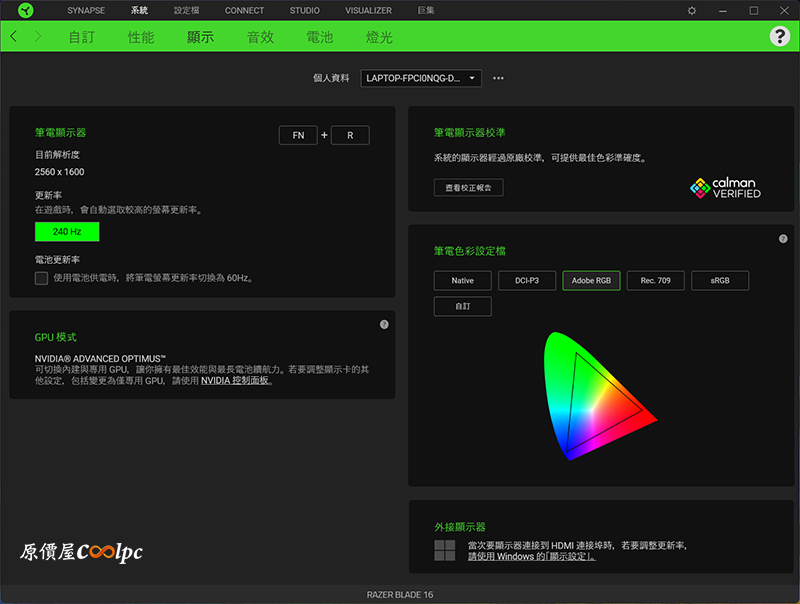Open settings gear in title bar

click(x=691, y=10)
